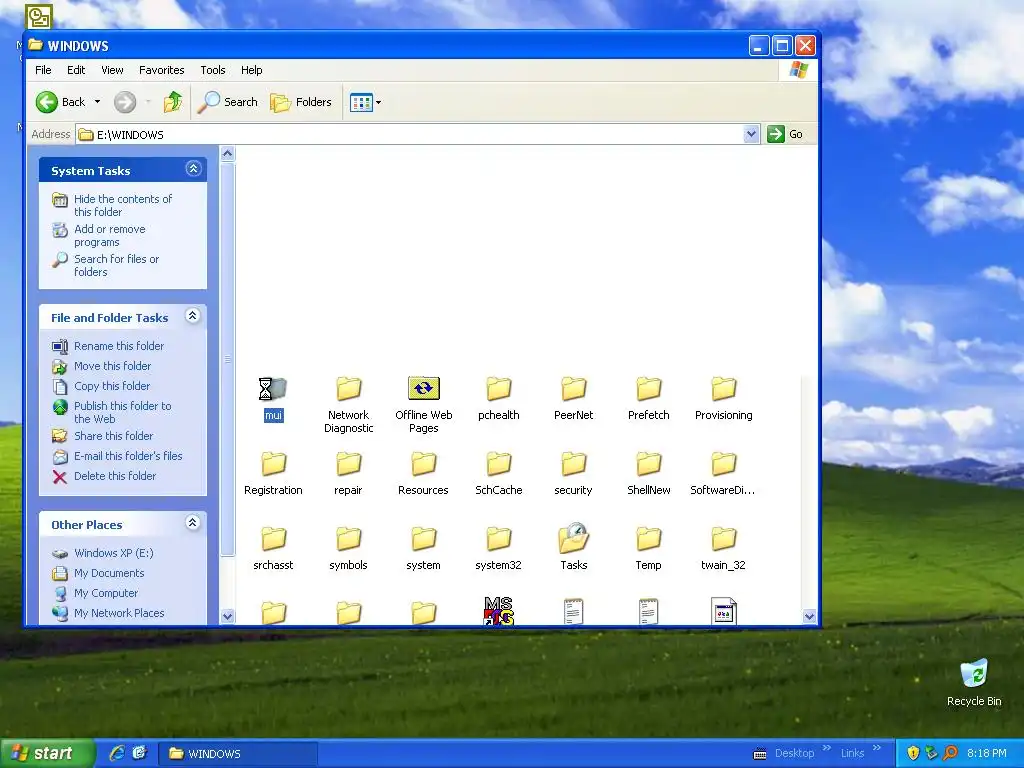Toggle the Folders pane button
The width and height of the screenshot is (1024, 768).
pos(301,102)
